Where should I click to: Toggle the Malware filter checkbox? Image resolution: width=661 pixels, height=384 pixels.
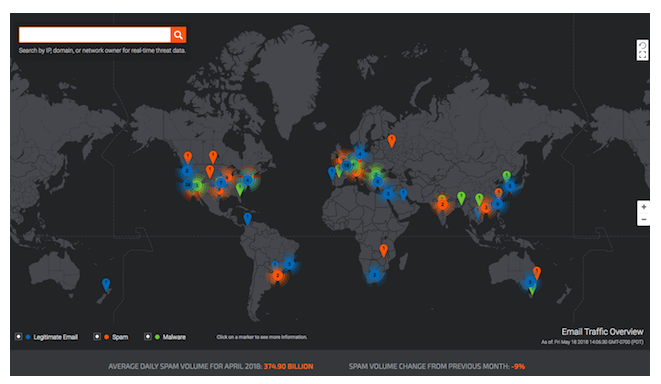pos(148,336)
